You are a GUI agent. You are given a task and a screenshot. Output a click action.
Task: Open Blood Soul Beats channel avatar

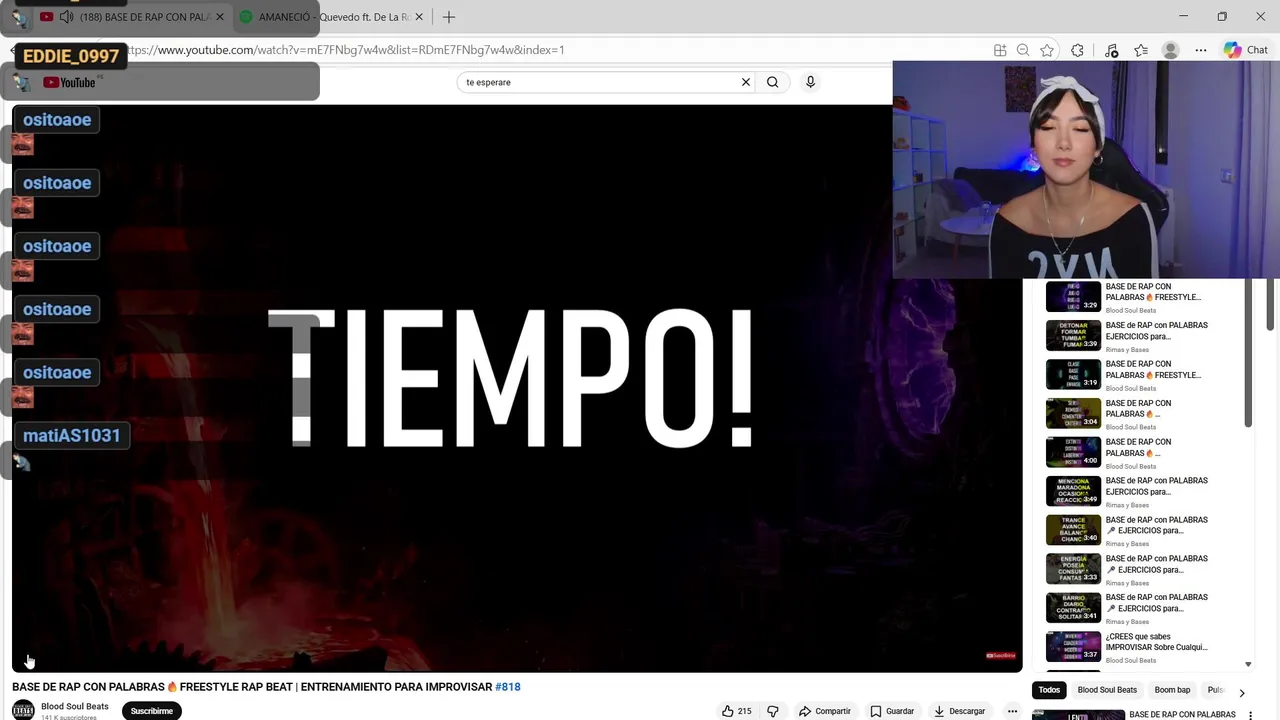coord(23,710)
